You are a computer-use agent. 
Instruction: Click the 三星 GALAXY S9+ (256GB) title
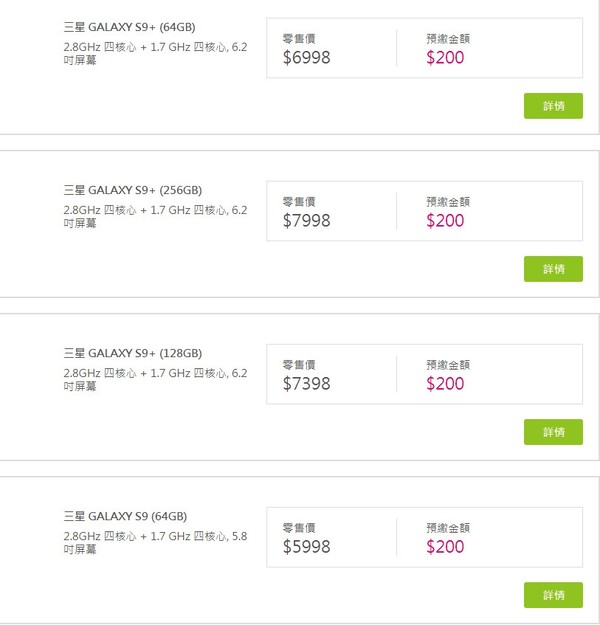[132, 190]
